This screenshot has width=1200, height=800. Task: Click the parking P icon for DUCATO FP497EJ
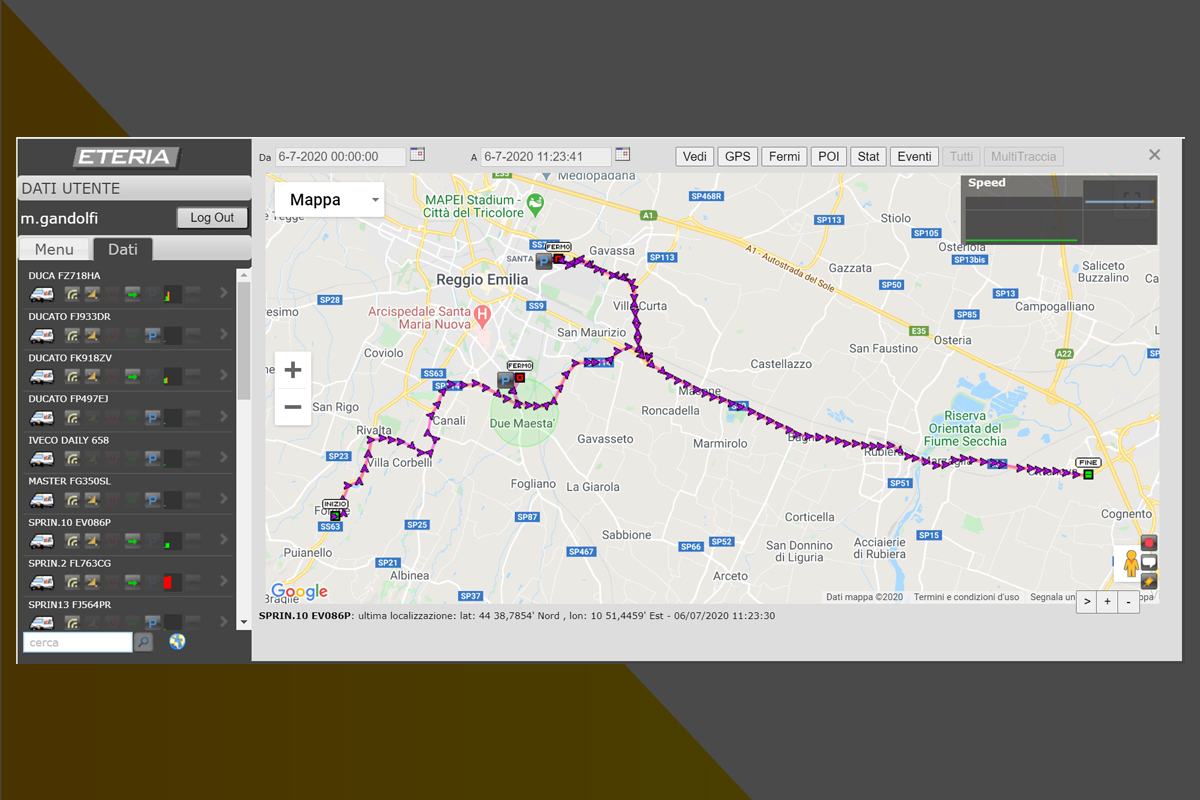pos(152,417)
